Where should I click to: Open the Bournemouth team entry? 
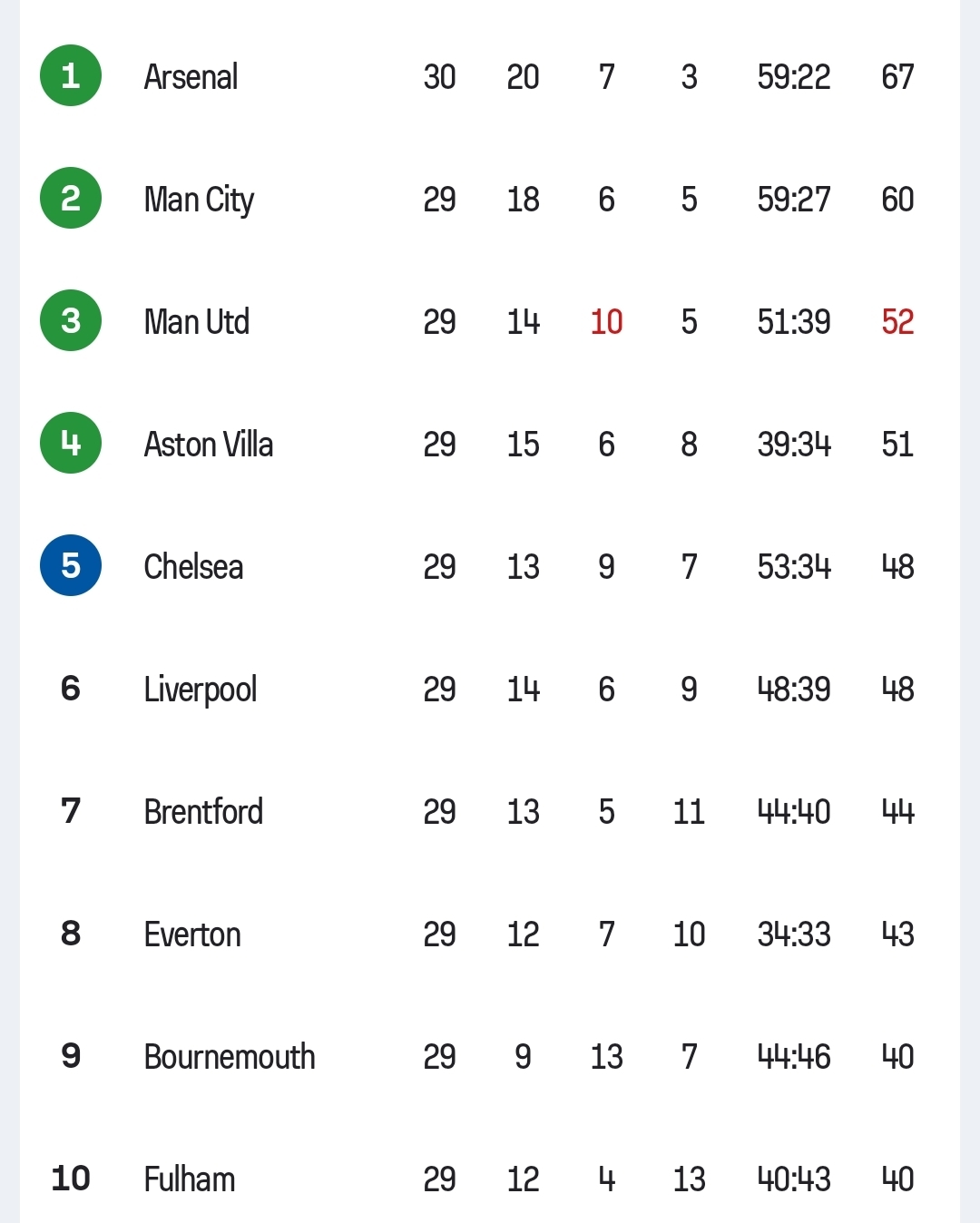click(x=230, y=1057)
